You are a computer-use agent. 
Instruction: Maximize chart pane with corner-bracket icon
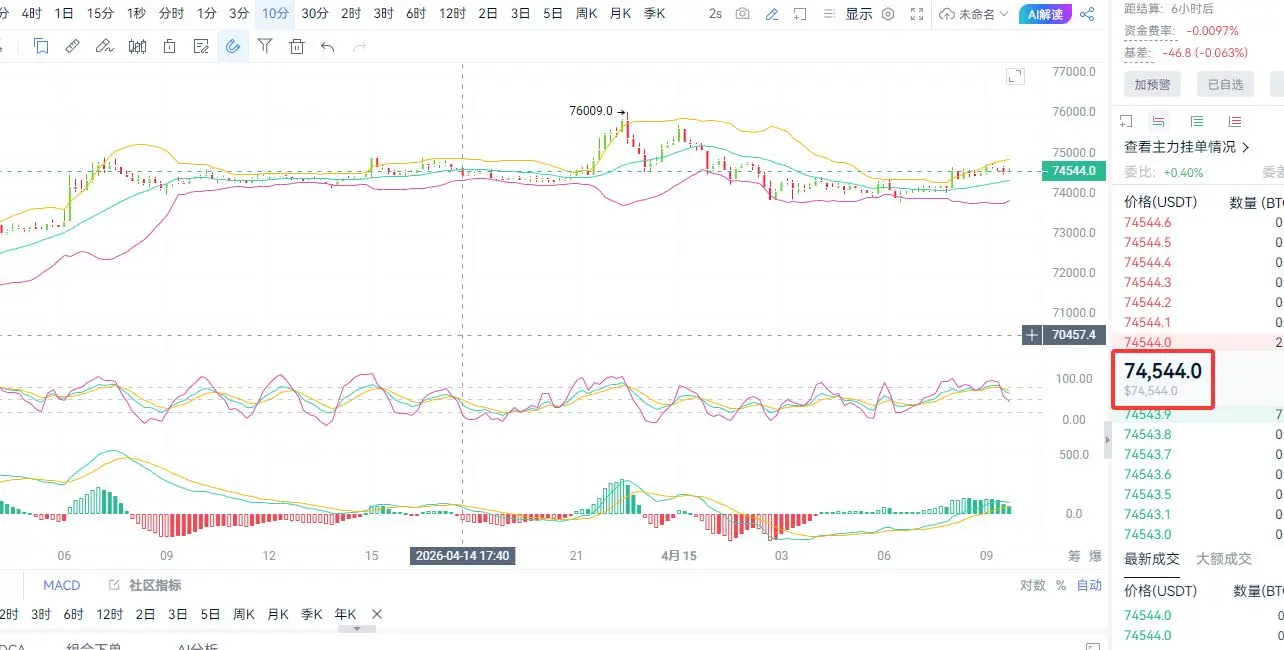click(1015, 76)
